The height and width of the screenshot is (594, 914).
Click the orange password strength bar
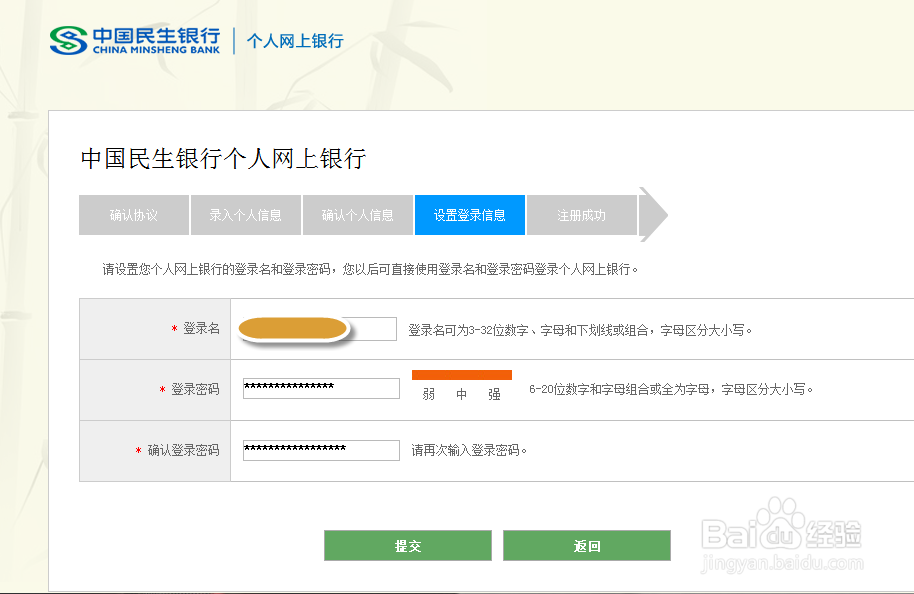point(461,375)
